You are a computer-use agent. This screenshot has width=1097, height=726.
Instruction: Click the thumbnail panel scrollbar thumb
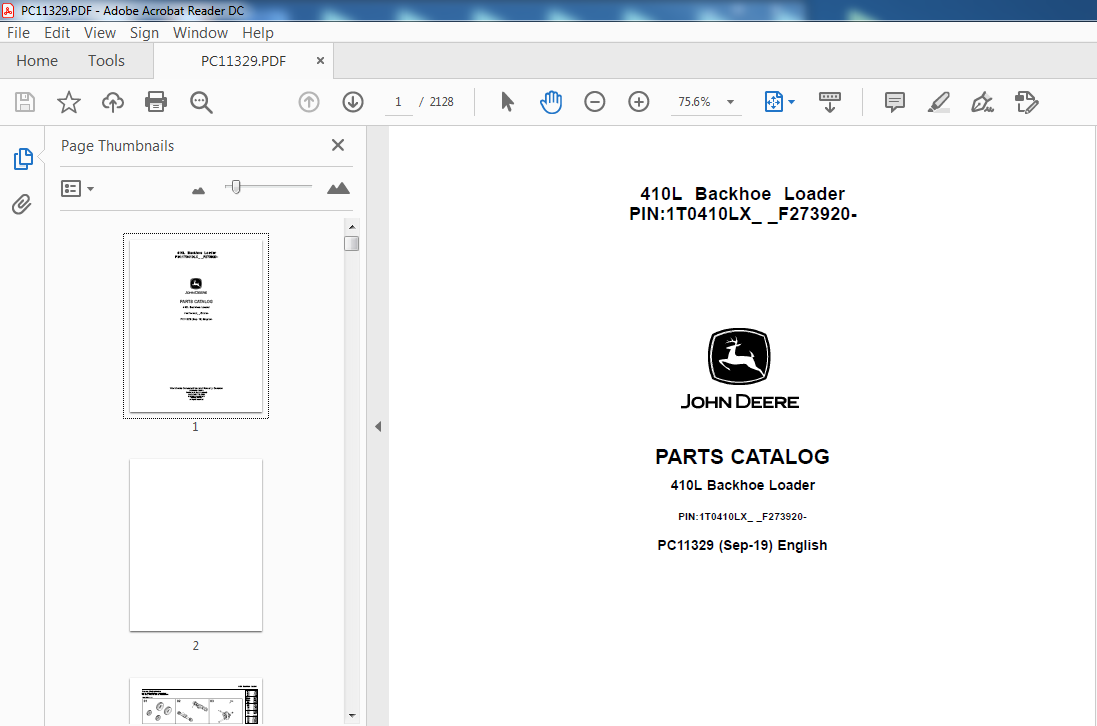coord(352,243)
